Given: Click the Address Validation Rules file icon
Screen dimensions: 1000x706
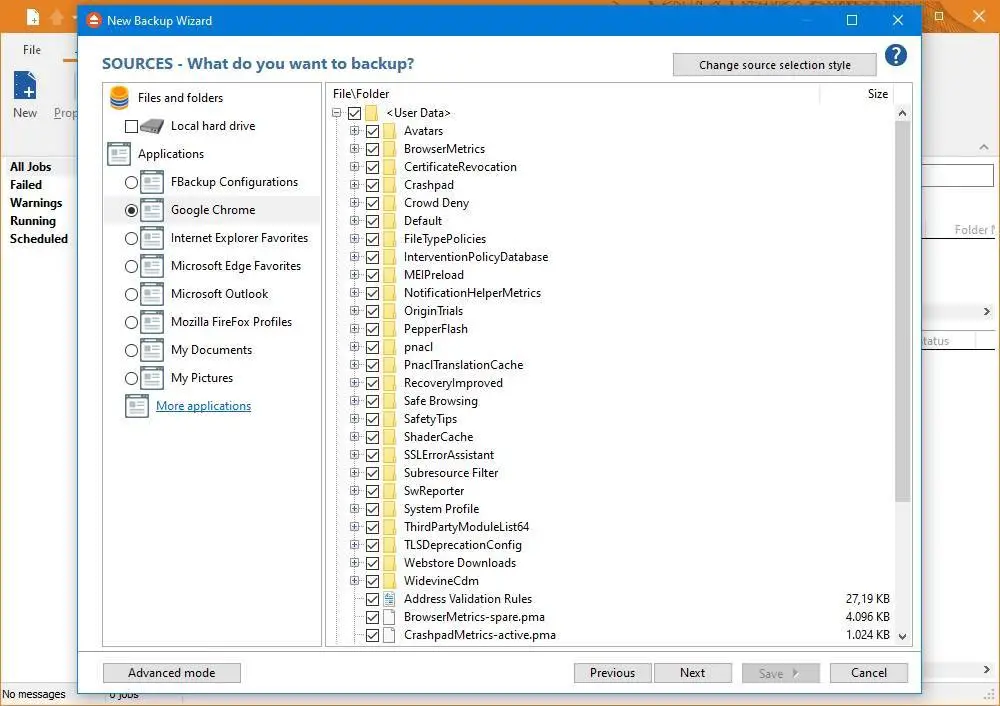Looking at the screenshot, I should click(389, 599).
